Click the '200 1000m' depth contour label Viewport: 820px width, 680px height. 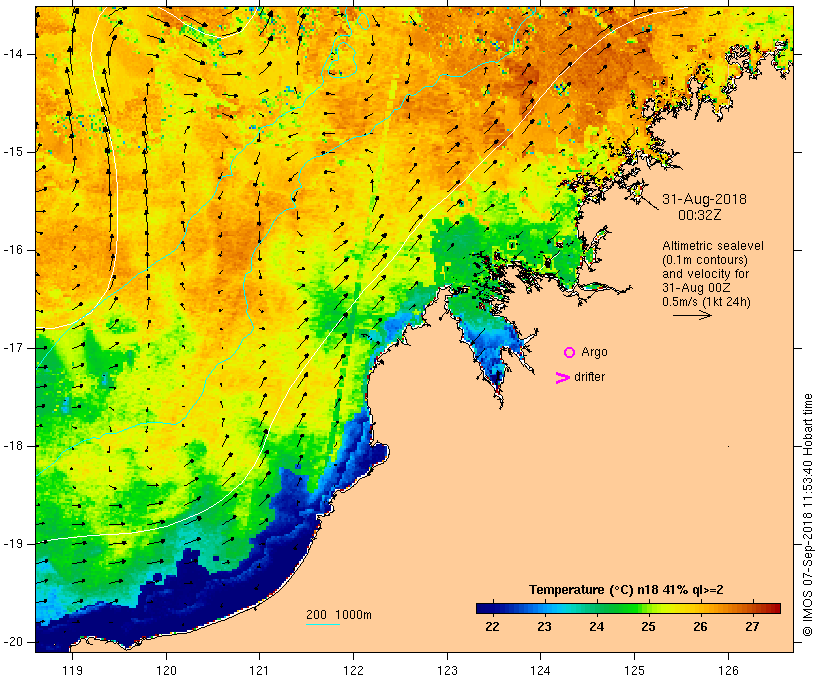pos(339,615)
